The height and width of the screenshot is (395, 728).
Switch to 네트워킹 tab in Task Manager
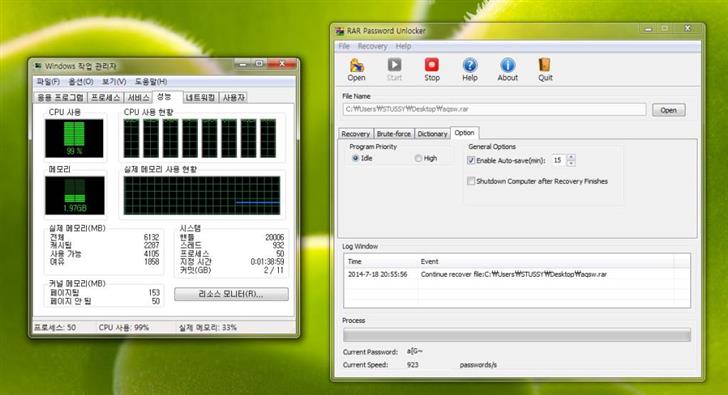point(200,97)
